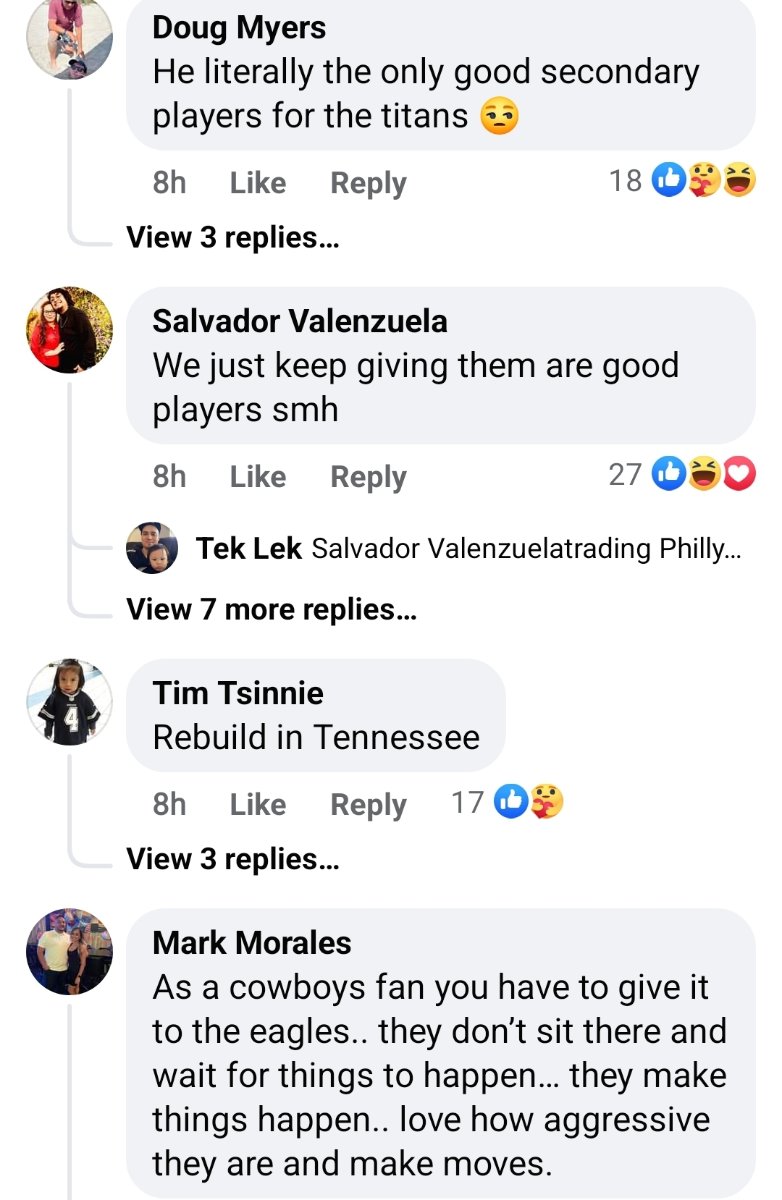782x1200 pixels.
Task: View reaction icons on Salvador Valenzuela's comment
Action: pyautogui.click(x=704, y=475)
